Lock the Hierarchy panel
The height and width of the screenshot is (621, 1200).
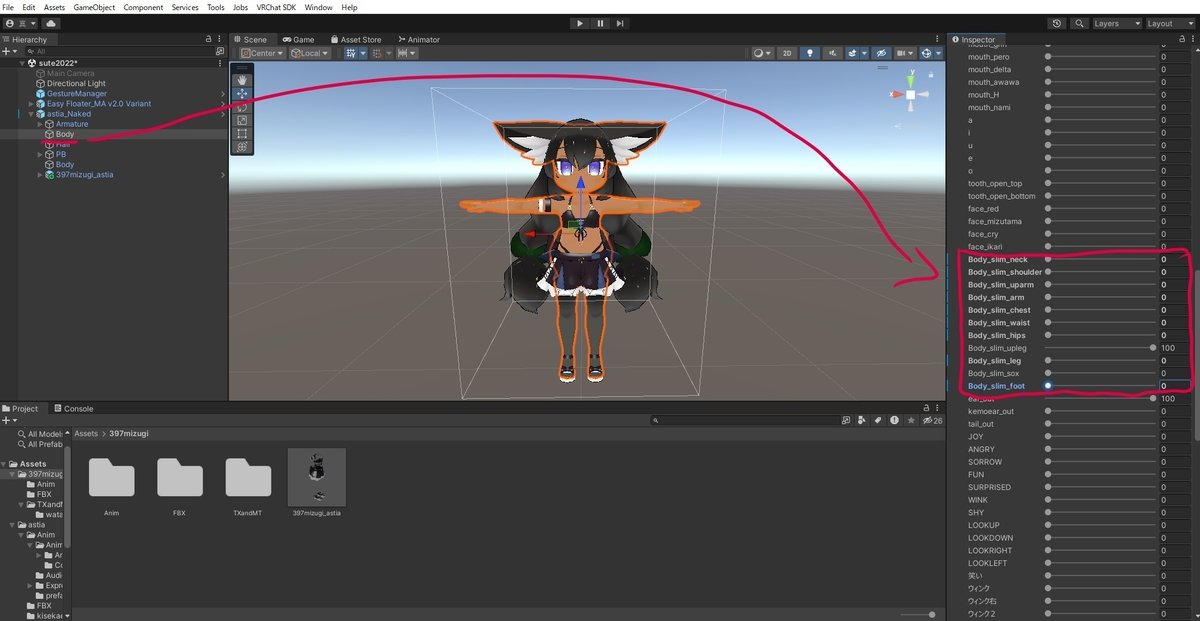click(208, 39)
